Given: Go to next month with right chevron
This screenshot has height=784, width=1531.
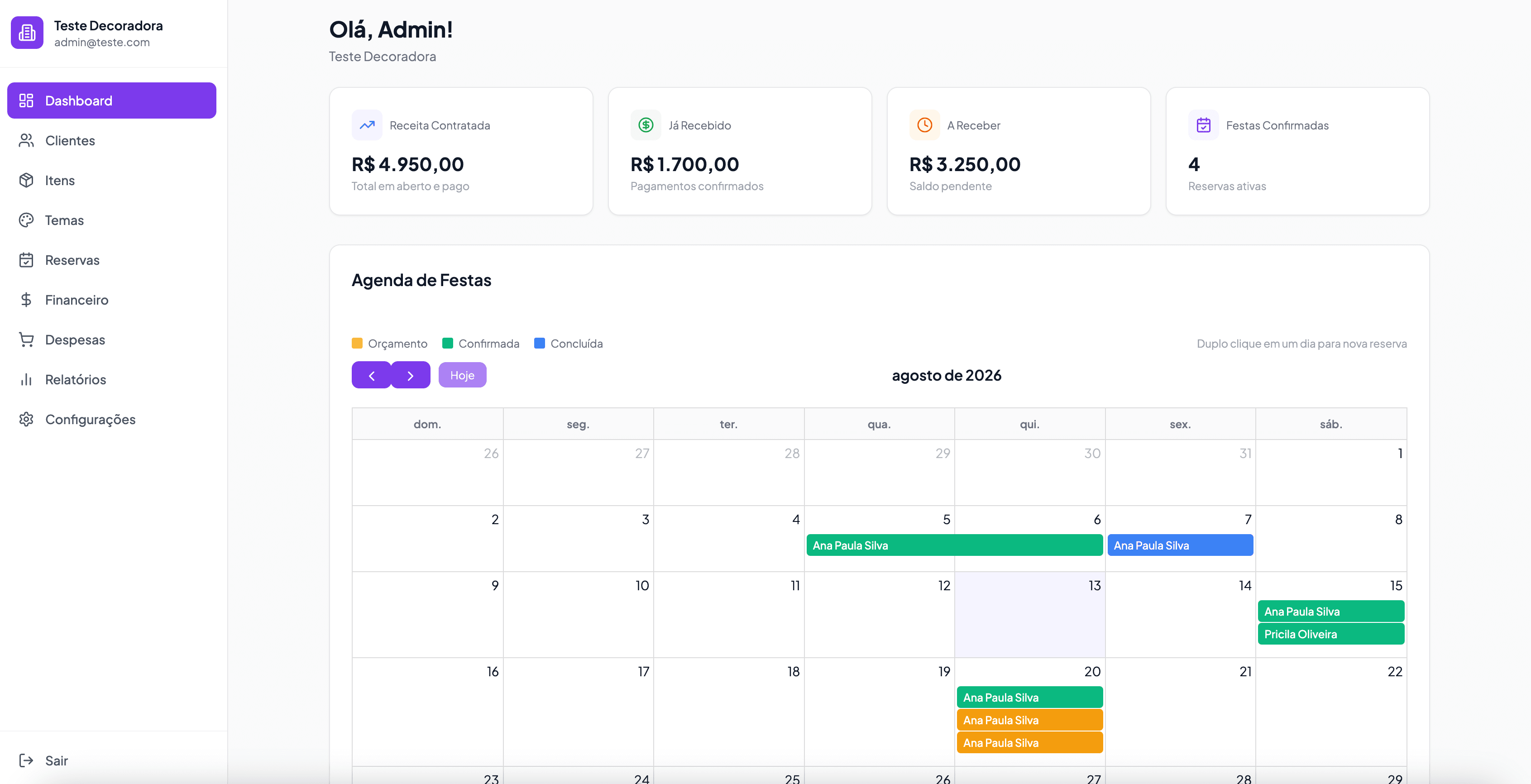Looking at the screenshot, I should (411, 375).
